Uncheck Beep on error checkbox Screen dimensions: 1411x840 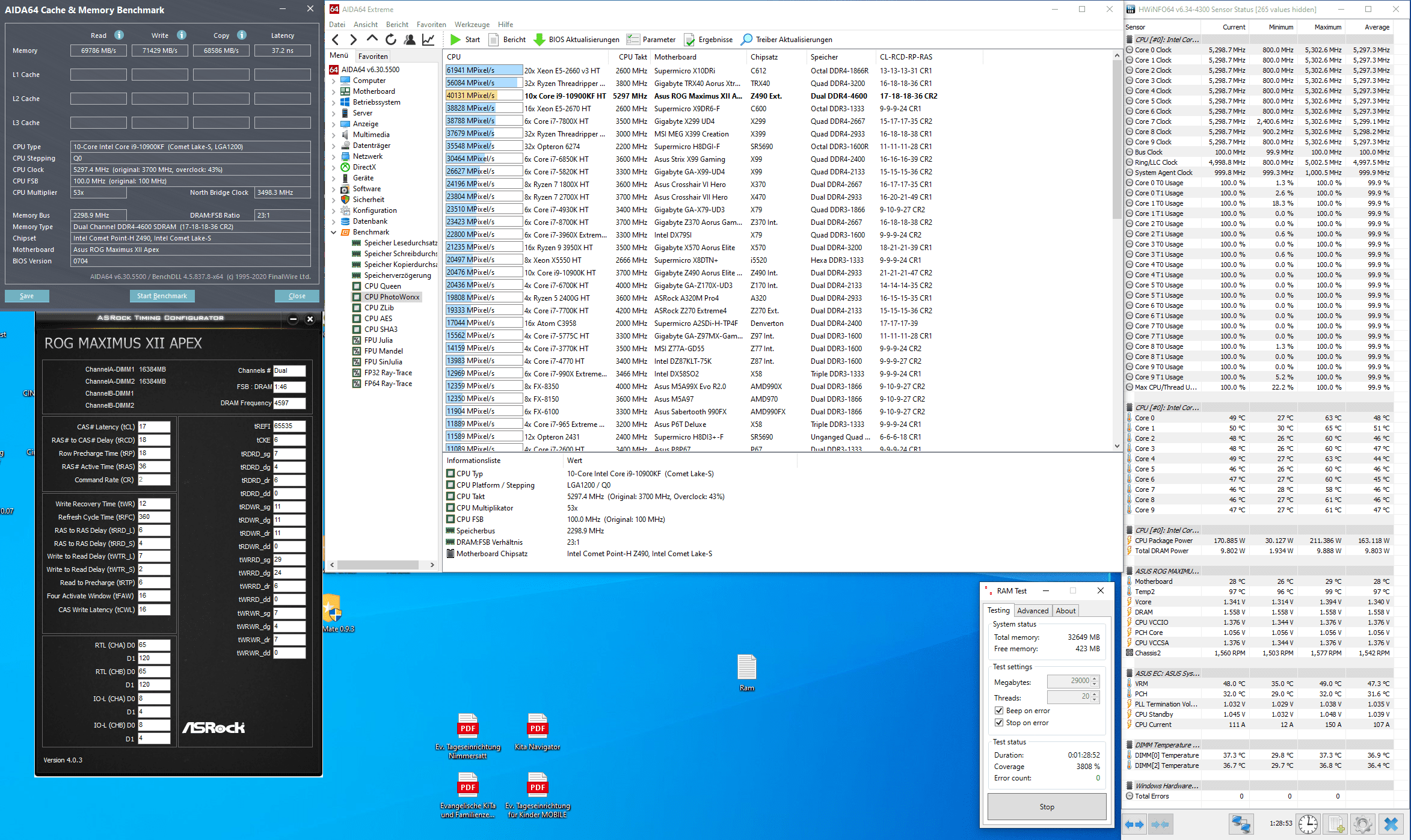click(999, 711)
